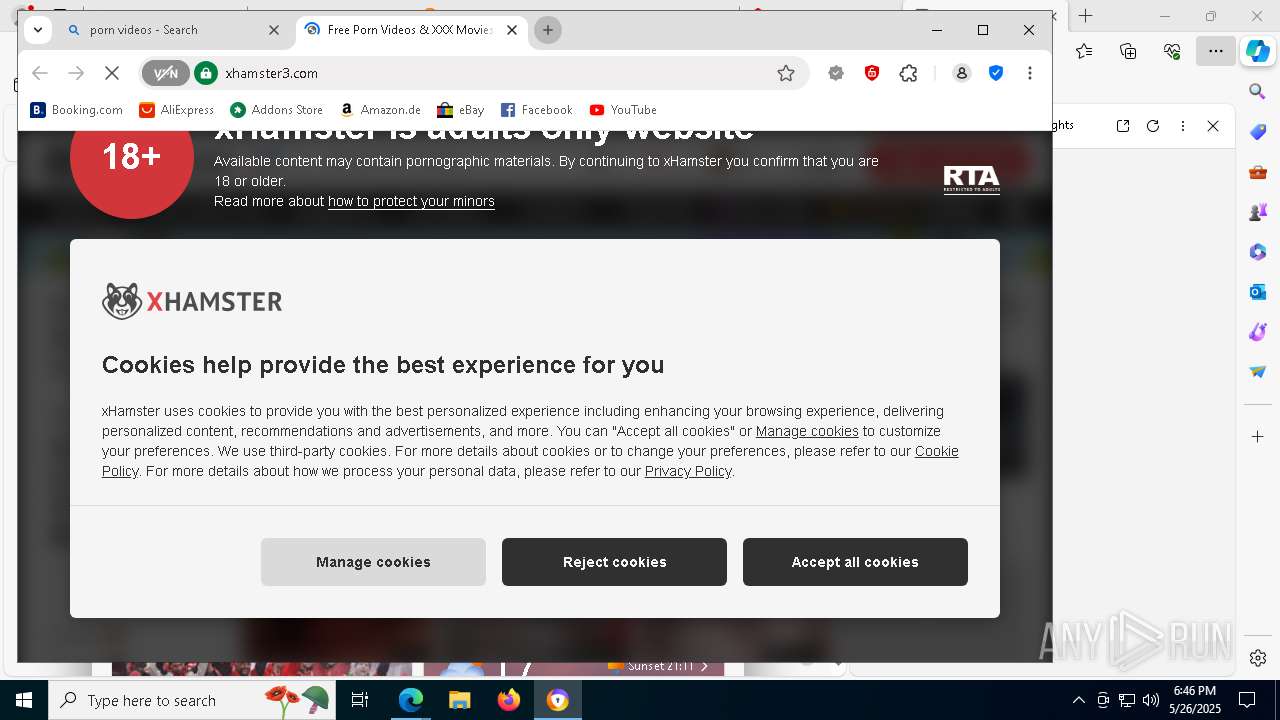Open Edge browser essentials heart icon
Screen dimensions: 1280x720
click(x=1172, y=52)
